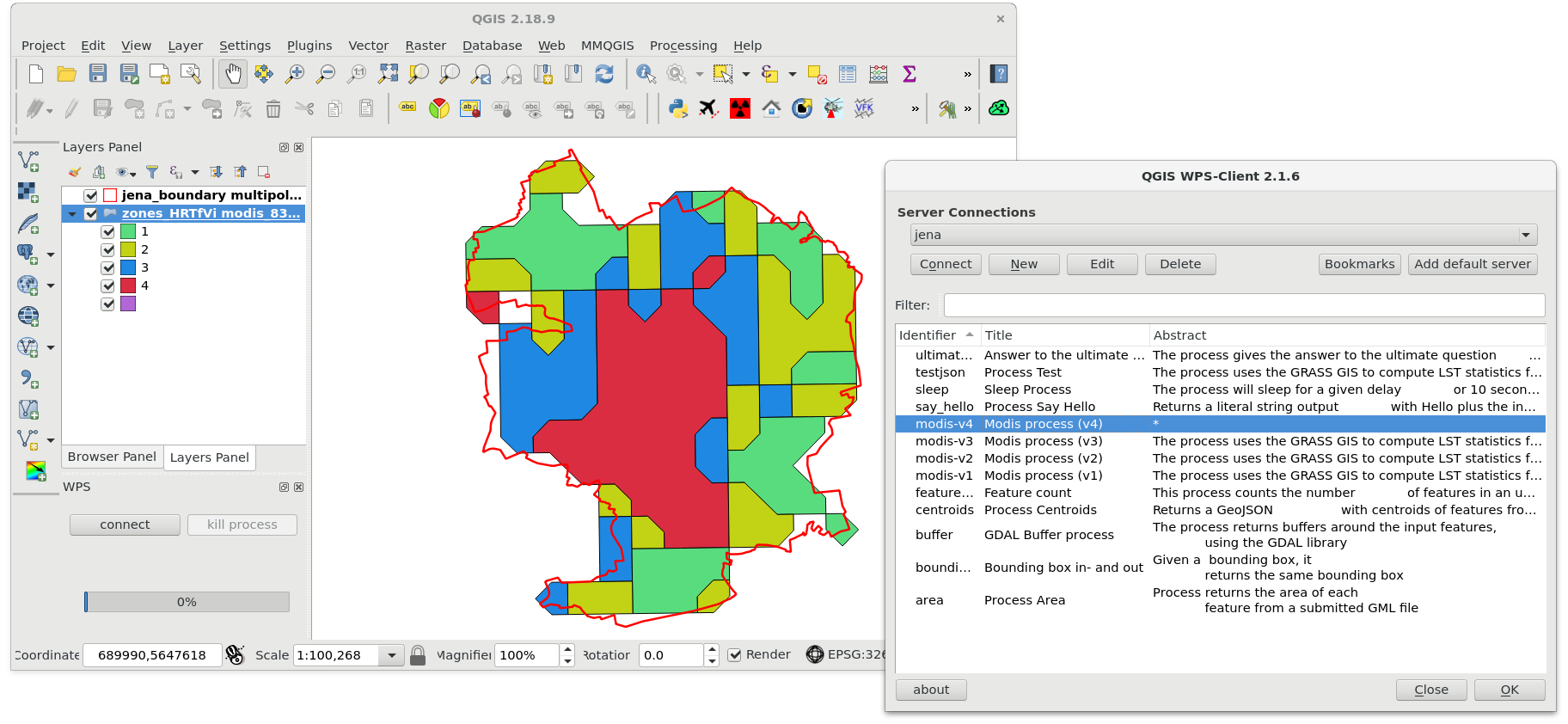Open the Vector menu
Screen dimensions: 1568x724
368,46
